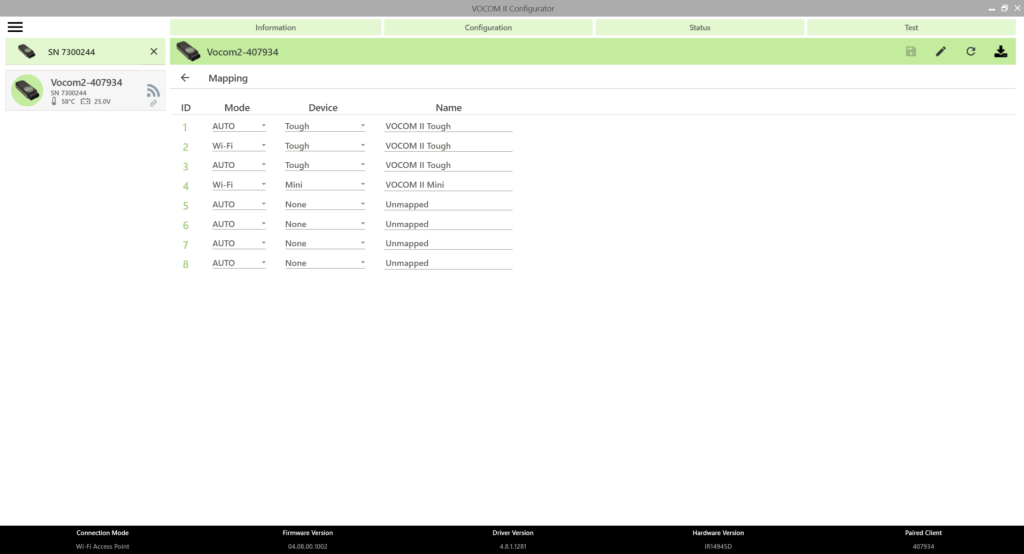Click the Connection Mode status entry
The width and height of the screenshot is (1024, 554).
pyautogui.click(x=103, y=540)
